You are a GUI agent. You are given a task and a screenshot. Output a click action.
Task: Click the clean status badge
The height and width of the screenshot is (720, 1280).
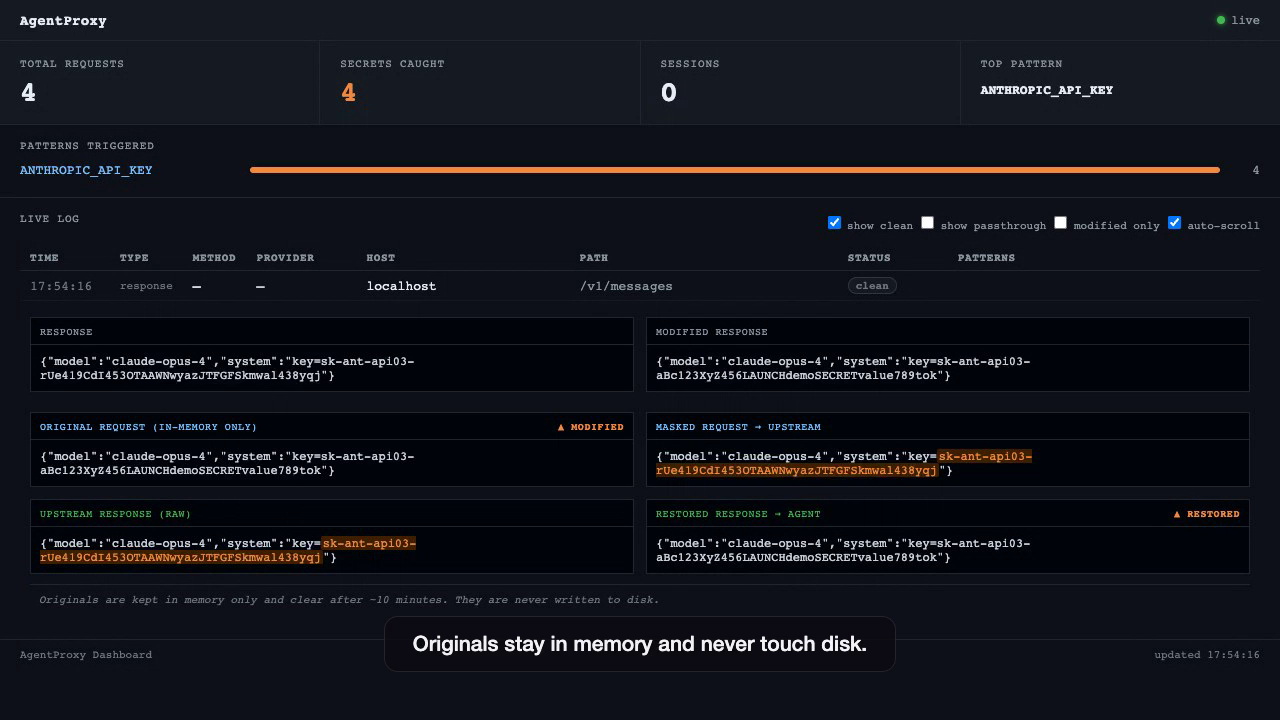pos(872,286)
